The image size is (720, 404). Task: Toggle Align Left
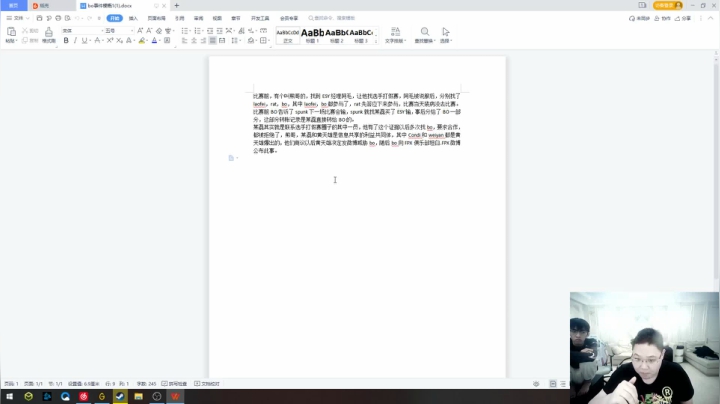click(185, 40)
